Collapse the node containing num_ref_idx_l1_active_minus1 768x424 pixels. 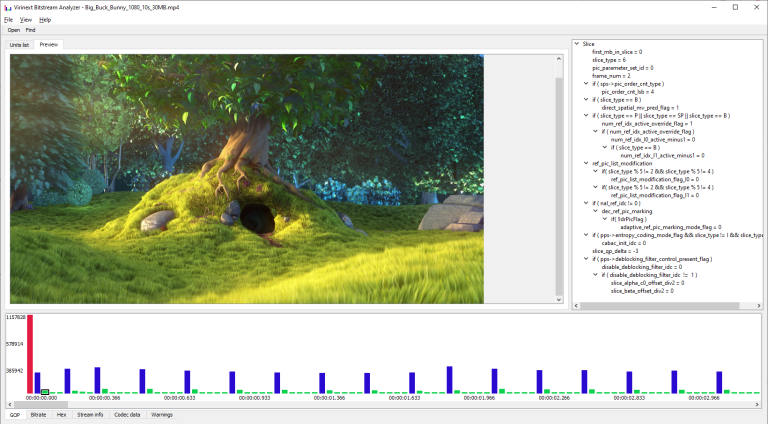pos(605,147)
